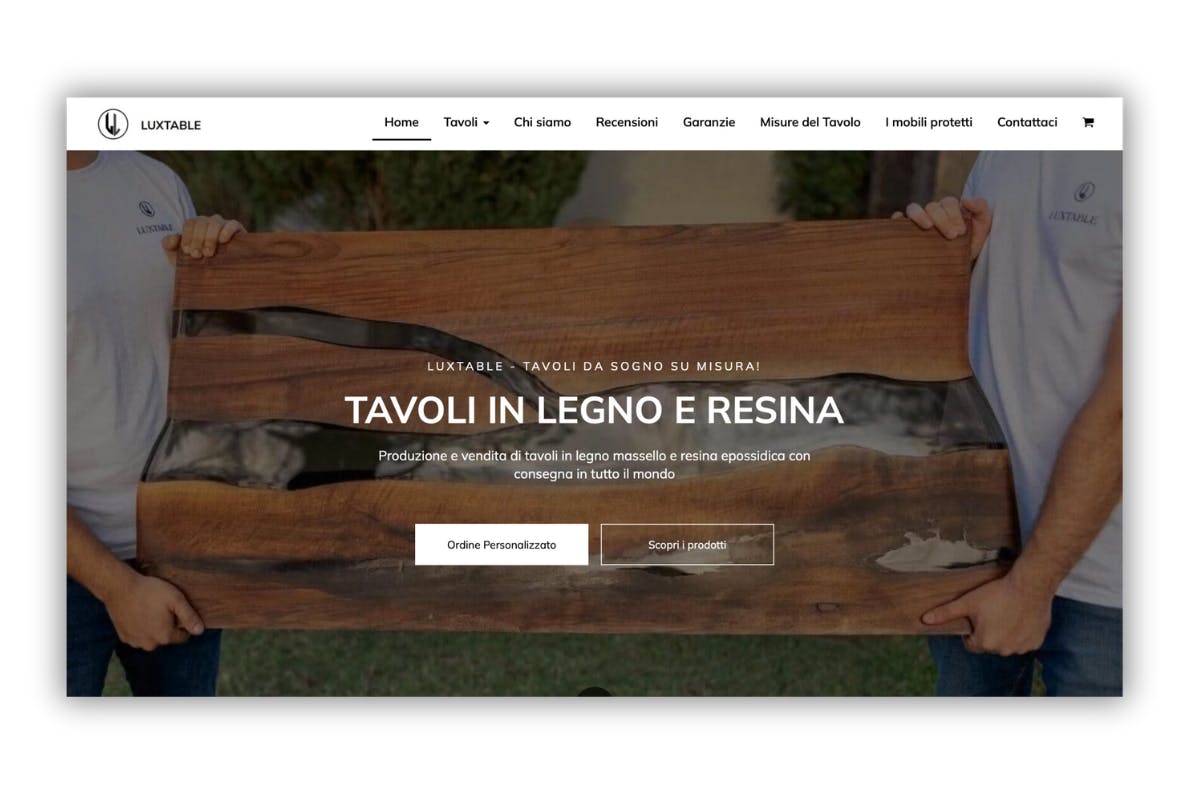Open Misure del Tavolo page
The width and height of the screenshot is (1200, 800).
tap(810, 122)
